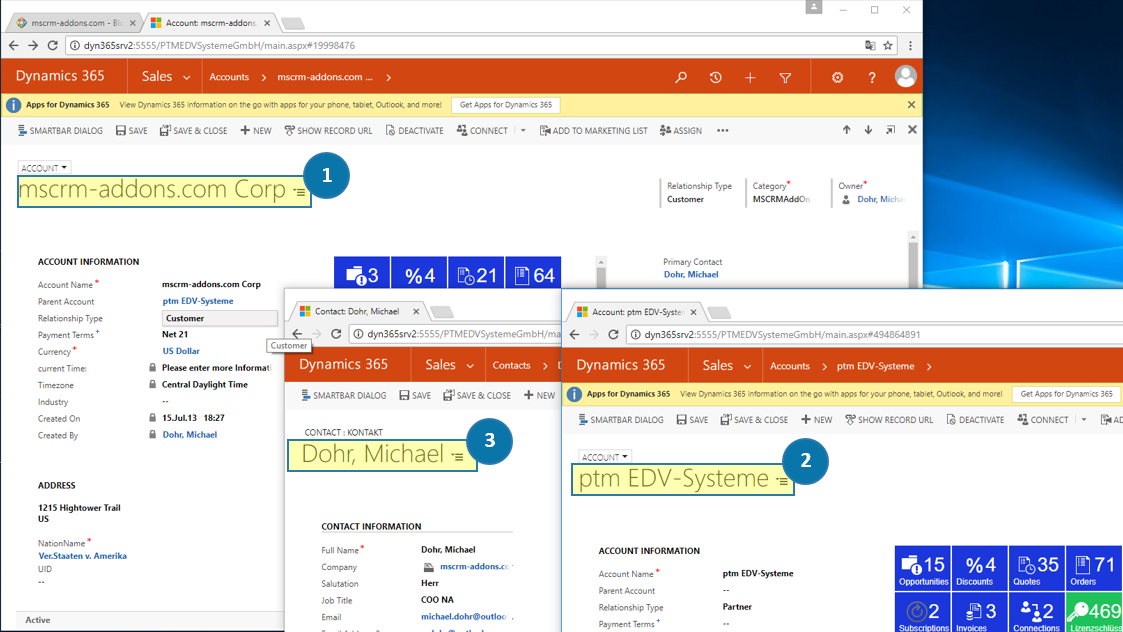1123x632 pixels.
Task: Open settings gear in main Dynamics navbar
Action: [x=837, y=77]
